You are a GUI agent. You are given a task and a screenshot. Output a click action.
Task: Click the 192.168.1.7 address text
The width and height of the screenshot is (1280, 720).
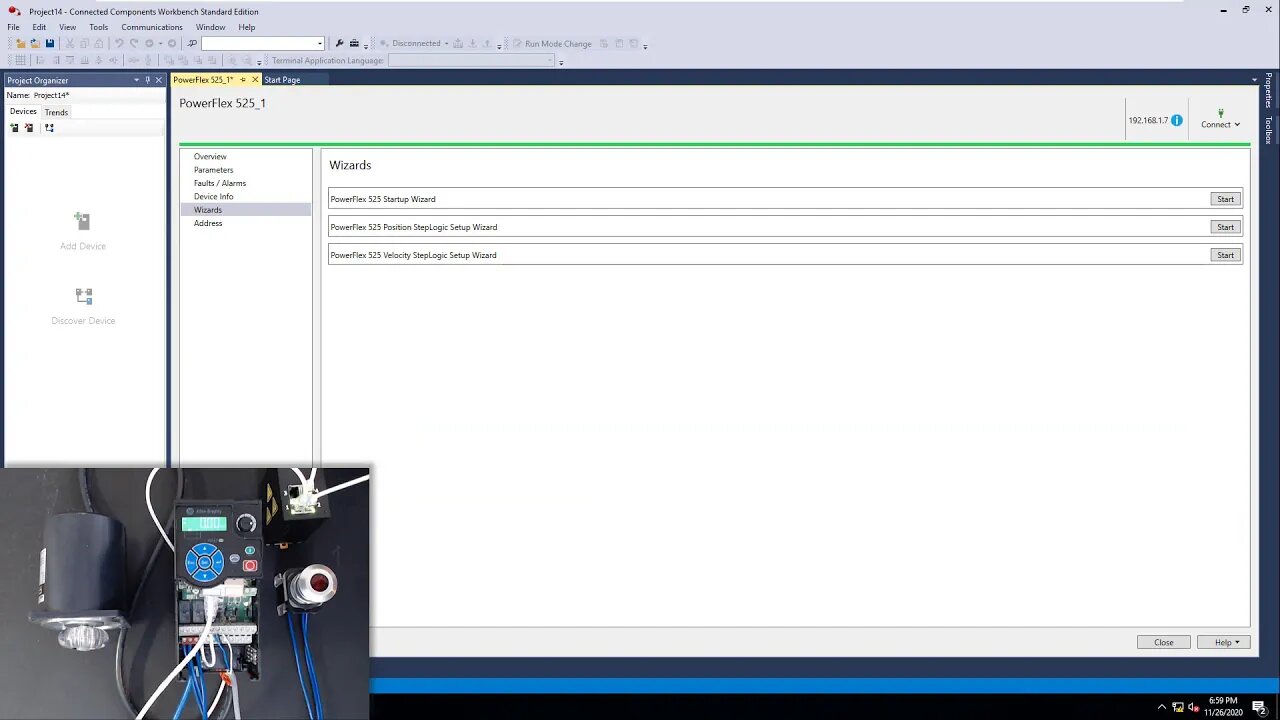(x=1148, y=120)
